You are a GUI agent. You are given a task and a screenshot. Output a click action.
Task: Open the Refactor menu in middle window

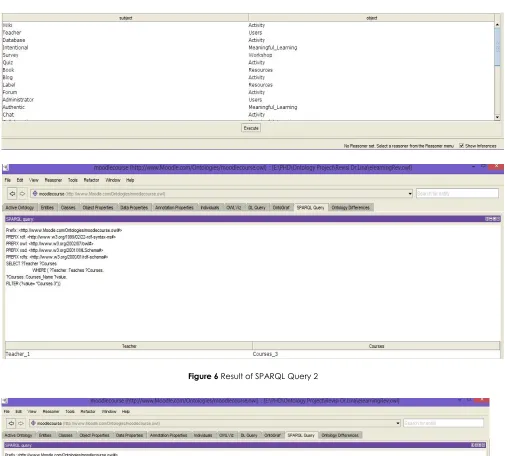click(x=91, y=180)
